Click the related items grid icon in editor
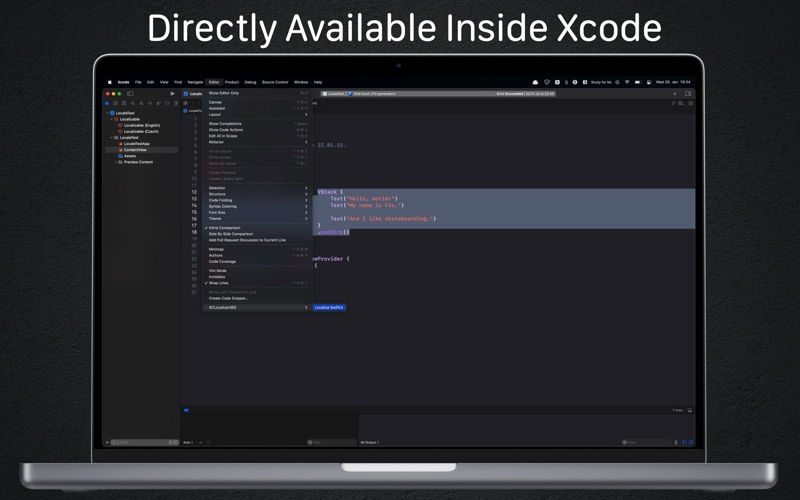 tap(186, 103)
